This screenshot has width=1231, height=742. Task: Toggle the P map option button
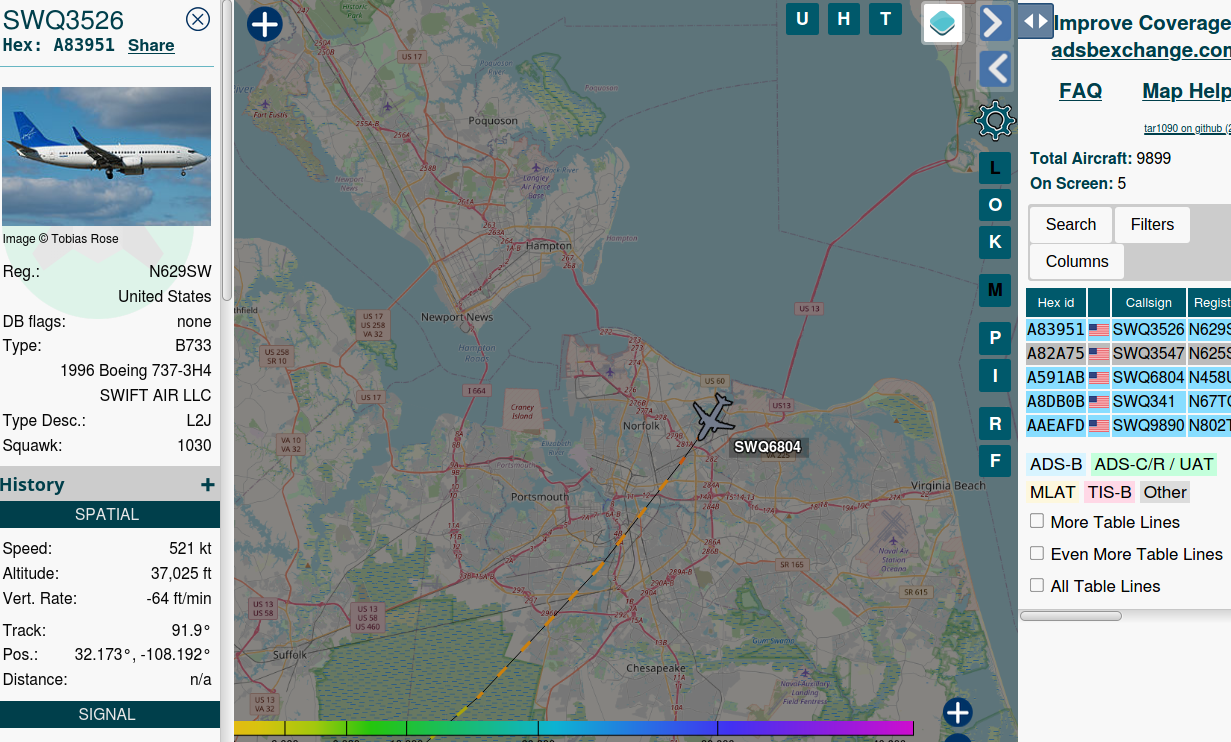(995, 338)
